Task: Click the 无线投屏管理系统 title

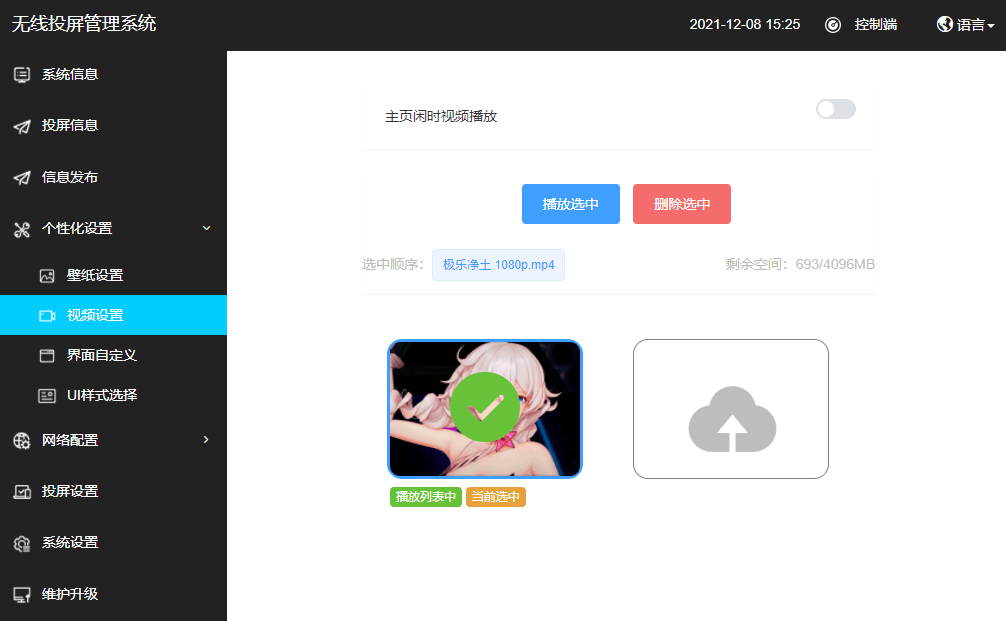Action: [x=84, y=24]
